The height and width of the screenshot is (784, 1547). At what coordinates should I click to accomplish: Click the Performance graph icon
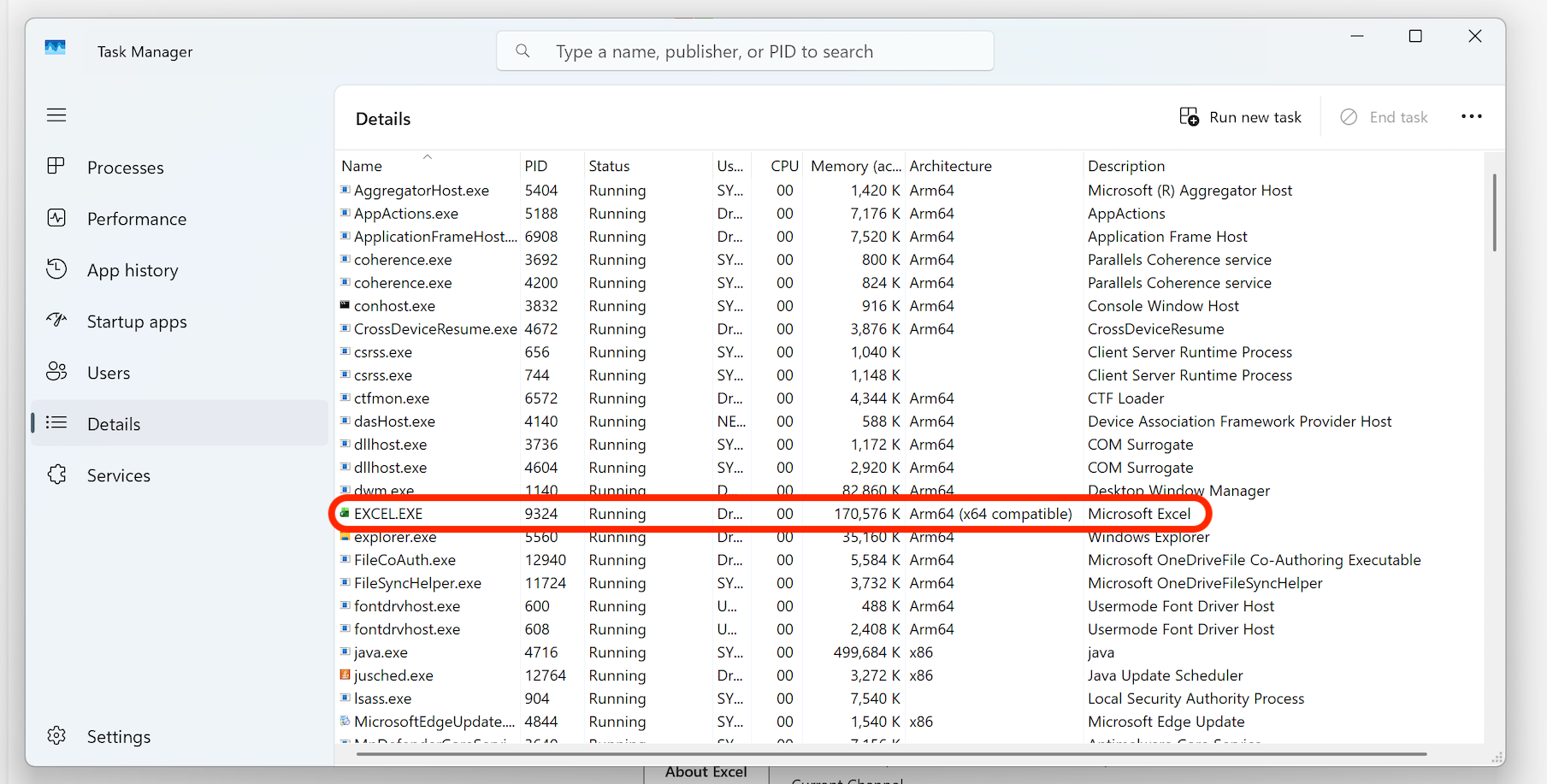tap(56, 218)
